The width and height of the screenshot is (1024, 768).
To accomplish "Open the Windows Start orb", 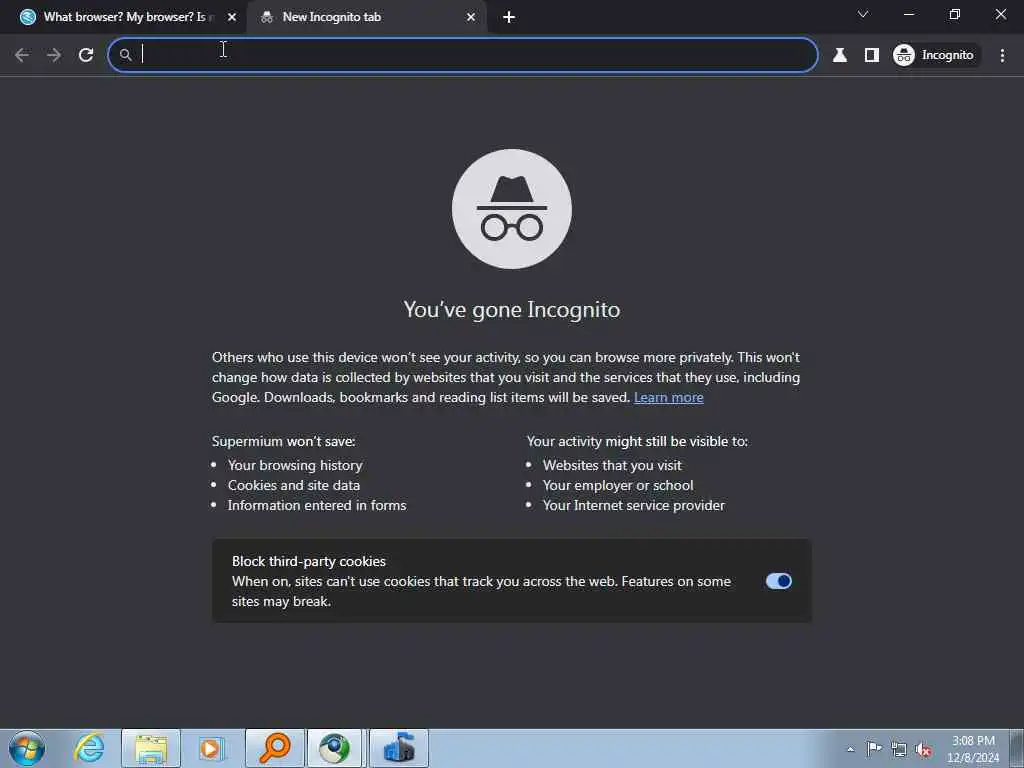I will (27, 748).
